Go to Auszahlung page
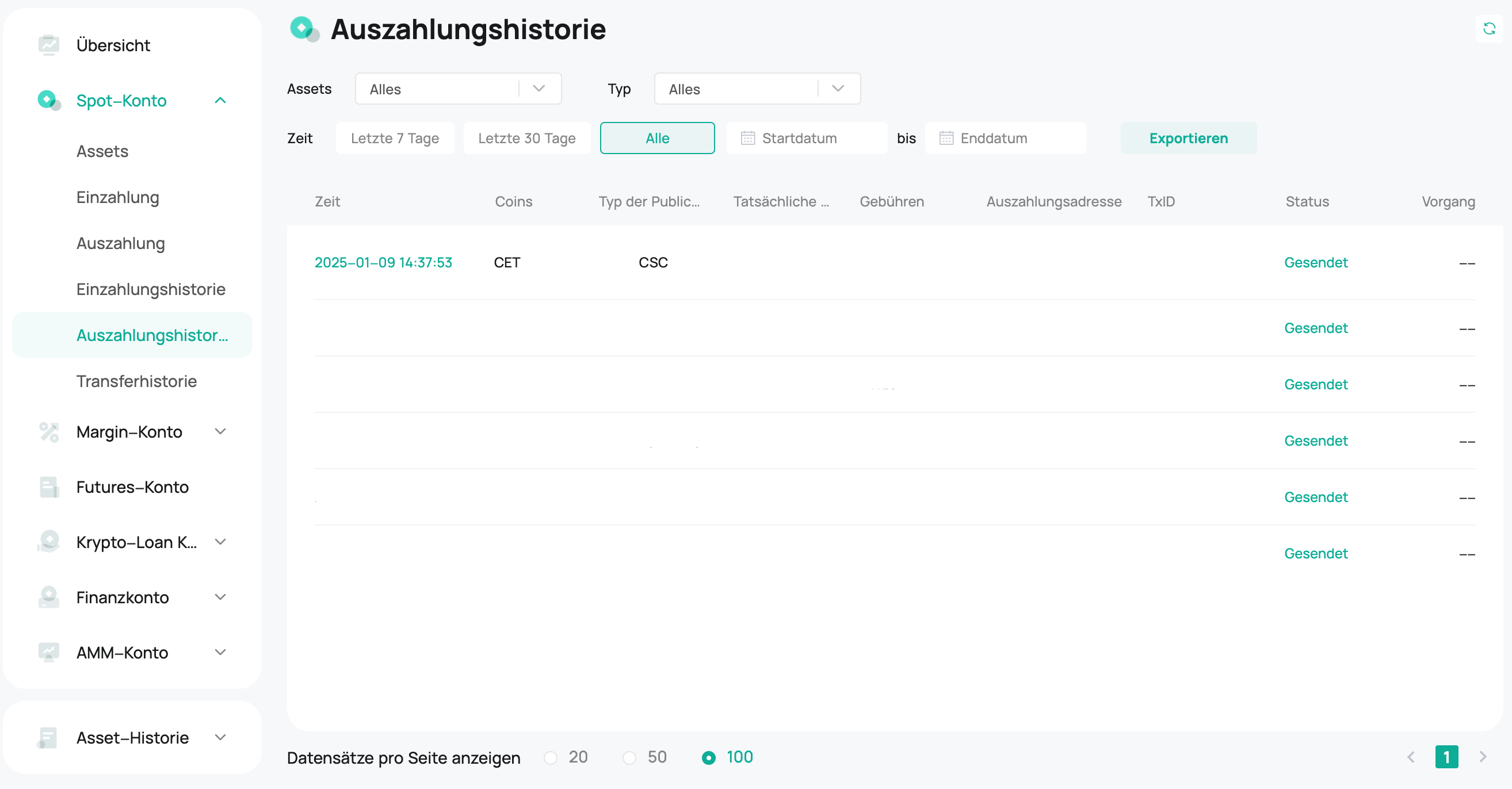 (120, 243)
